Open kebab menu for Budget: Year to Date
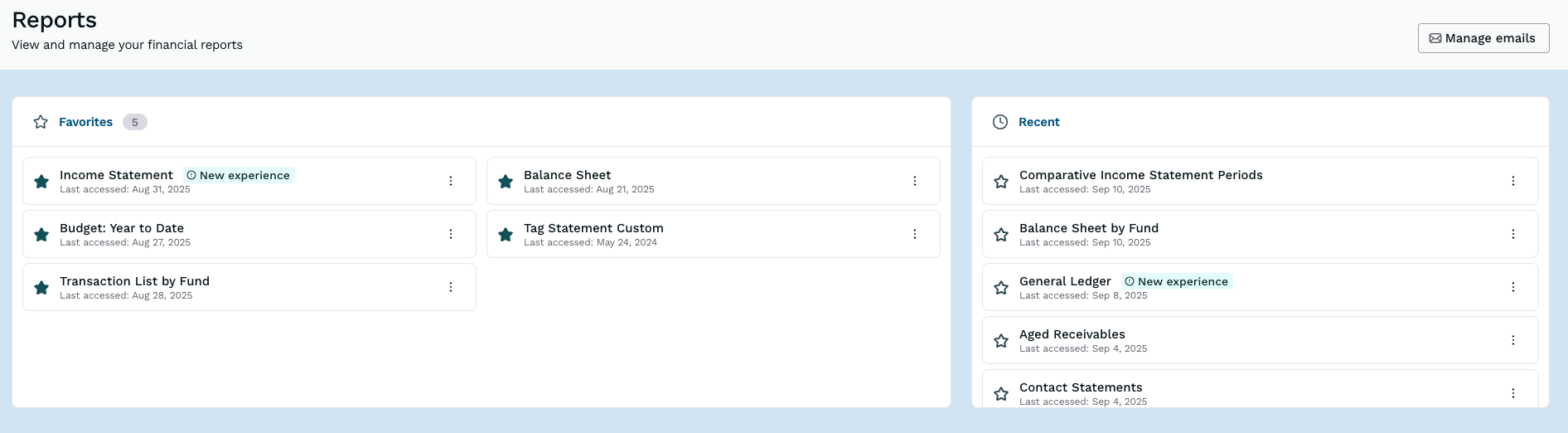Screen dimensions: 1568x433 [451, 234]
